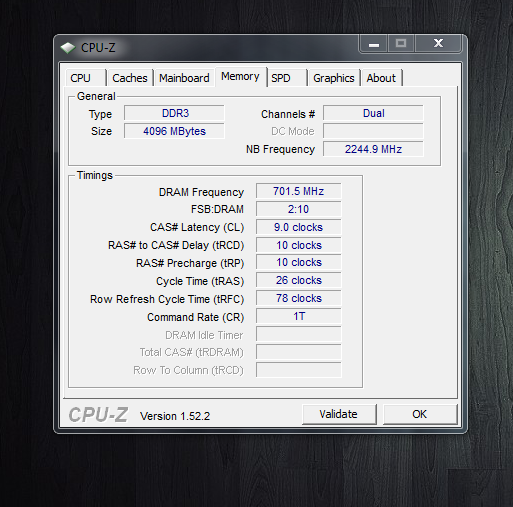The width and height of the screenshot is (513, 507).
Task: Click the RAS# Precharge value 10 clocks
Action: 299,262
